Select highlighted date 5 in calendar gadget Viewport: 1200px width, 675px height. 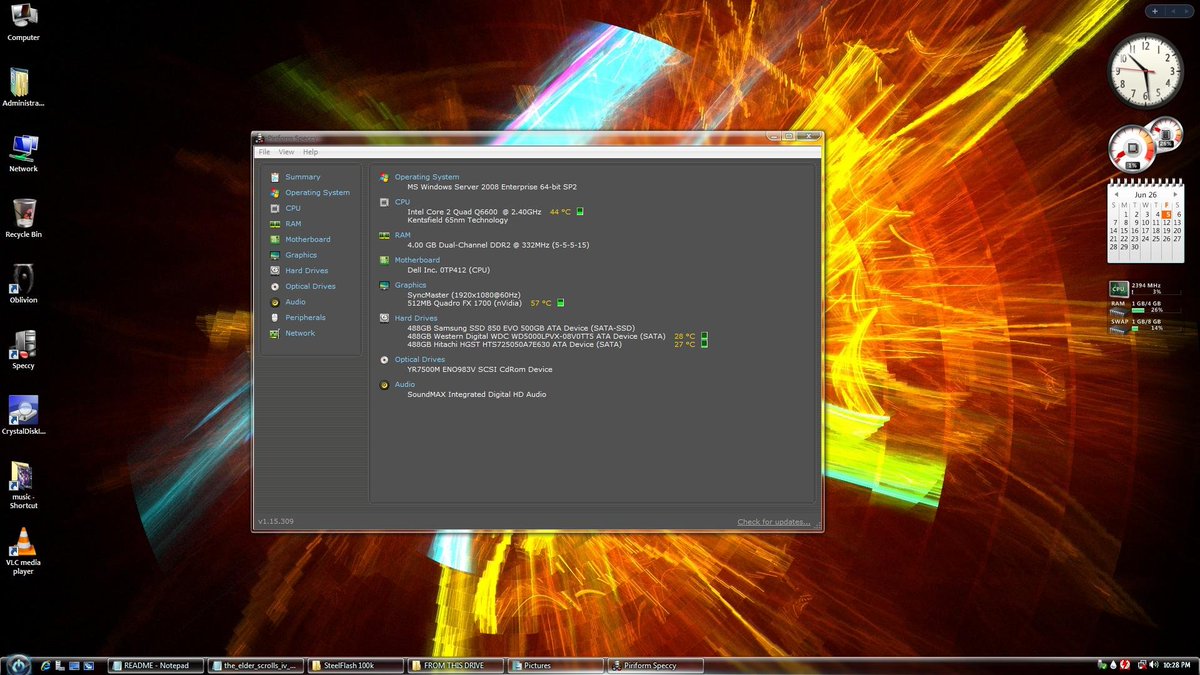(1166, 214)
